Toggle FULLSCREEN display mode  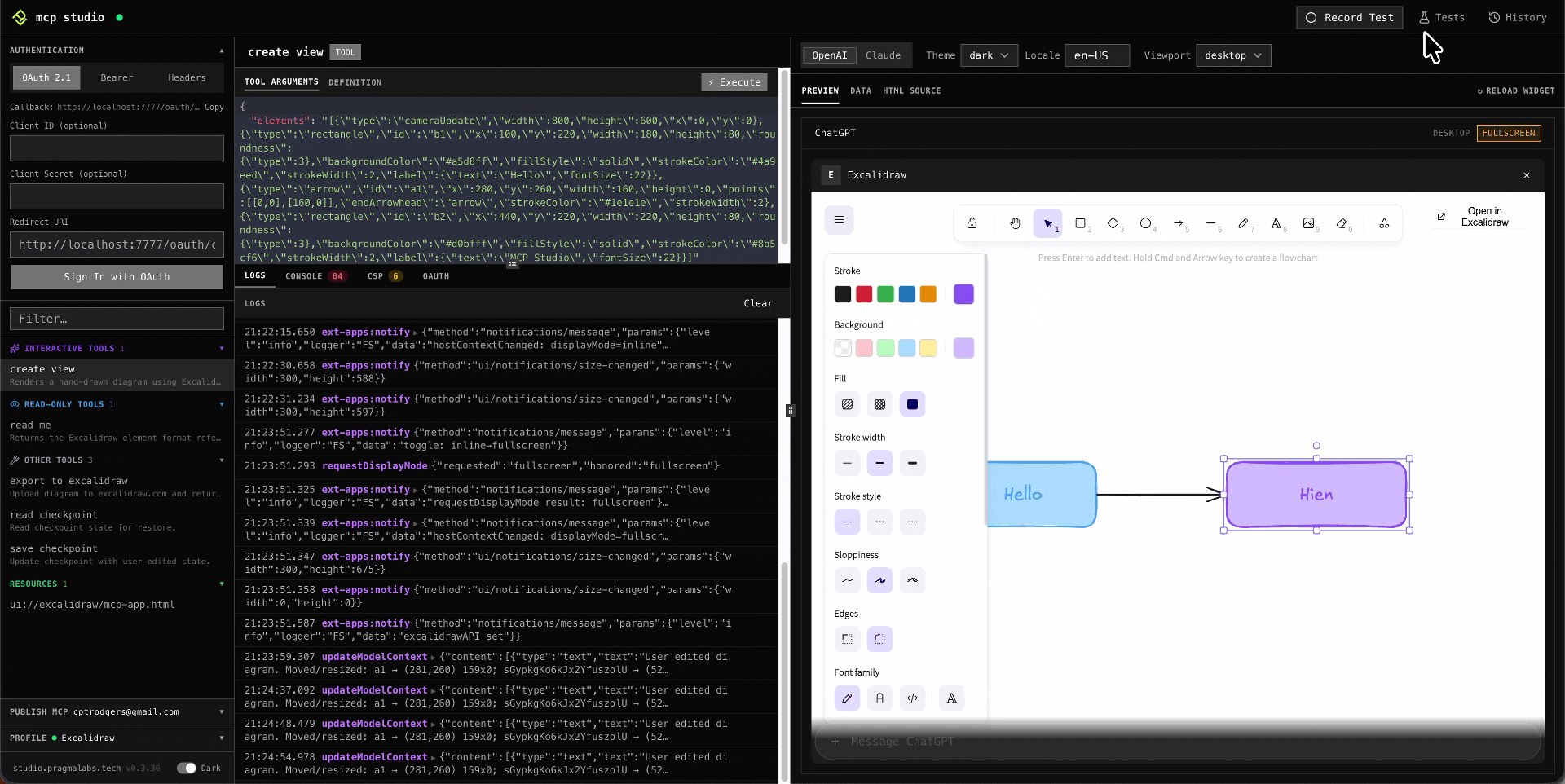tap(1509, 133)
